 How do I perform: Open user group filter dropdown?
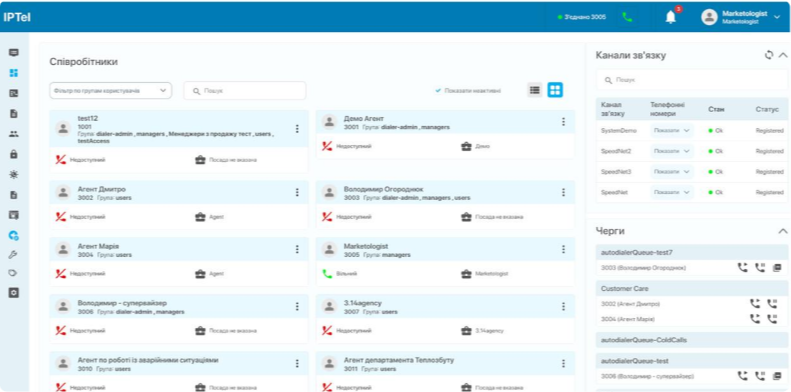110,91
